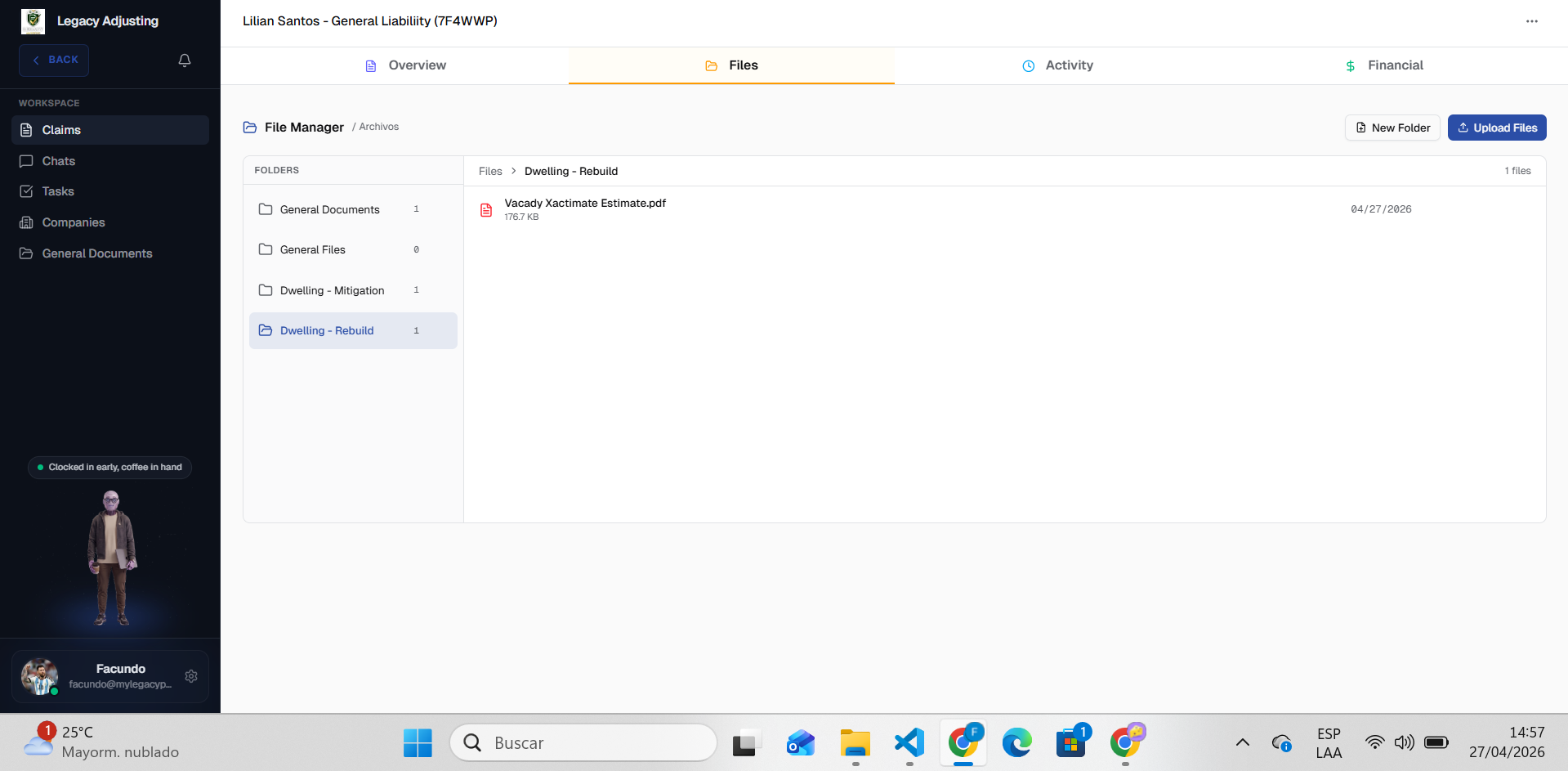Open settings gear next to Facundo
Viewport: 1568px width, 771px height.
click(x=191, y=676)
